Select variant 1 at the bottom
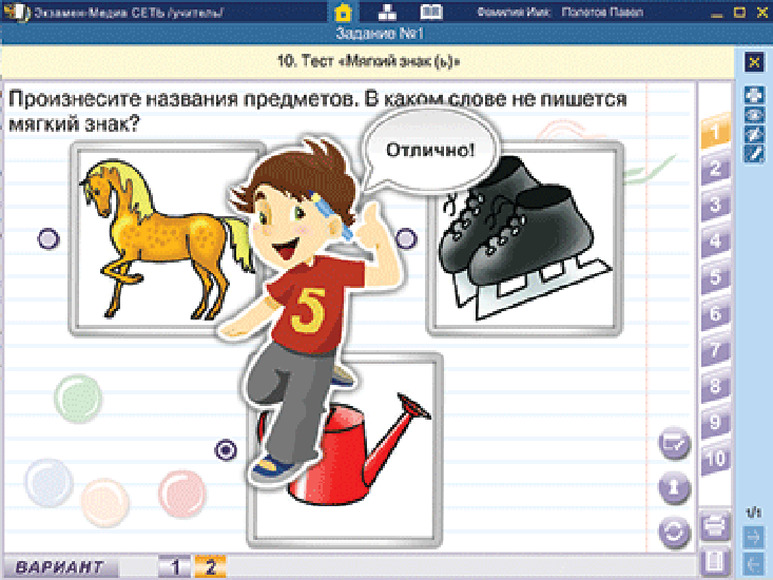 175,567
